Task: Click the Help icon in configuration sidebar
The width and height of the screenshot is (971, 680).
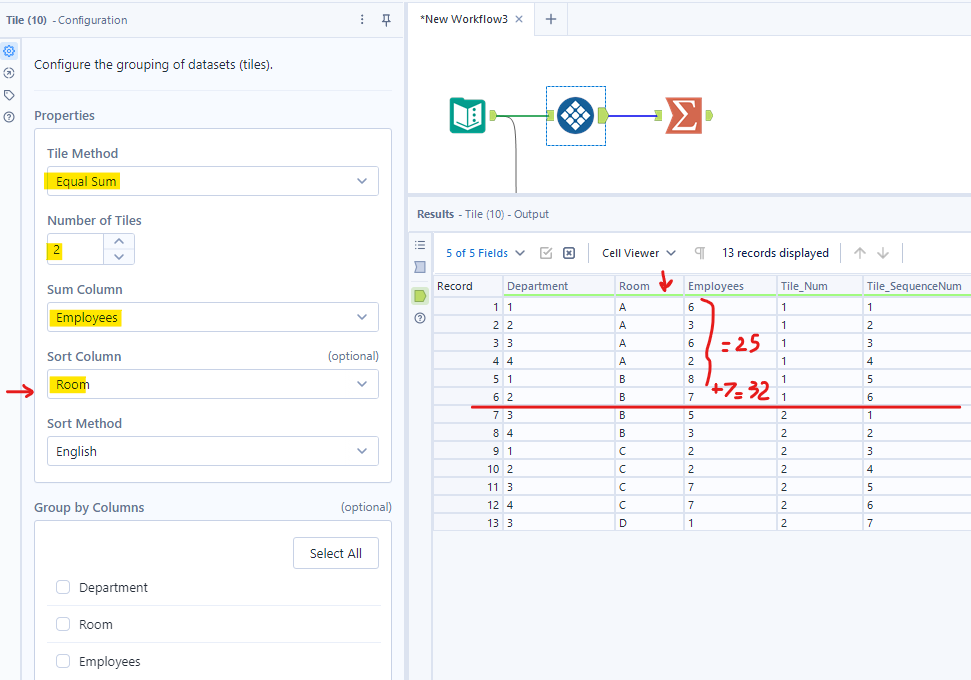Action: click(x=9, y=117)
